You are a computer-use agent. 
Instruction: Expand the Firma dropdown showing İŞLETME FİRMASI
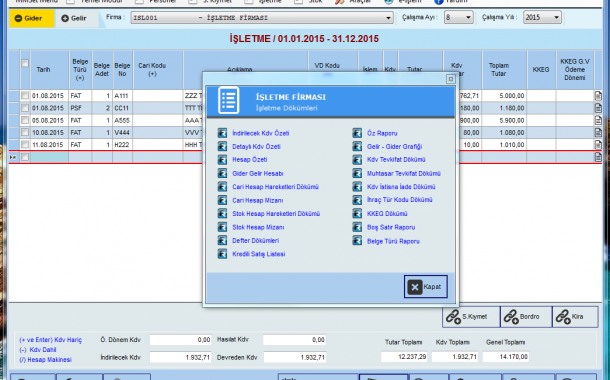coord(262,18)
